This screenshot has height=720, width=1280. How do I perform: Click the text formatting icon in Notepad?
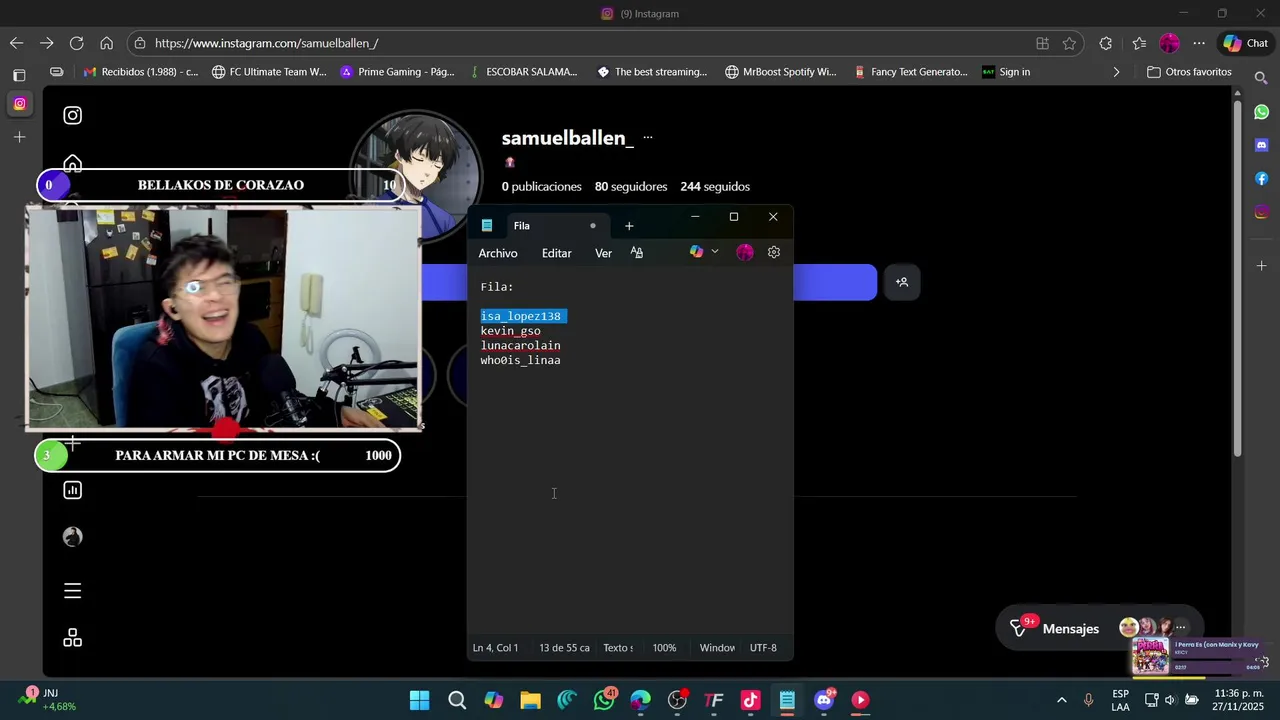tap(637, 253)
